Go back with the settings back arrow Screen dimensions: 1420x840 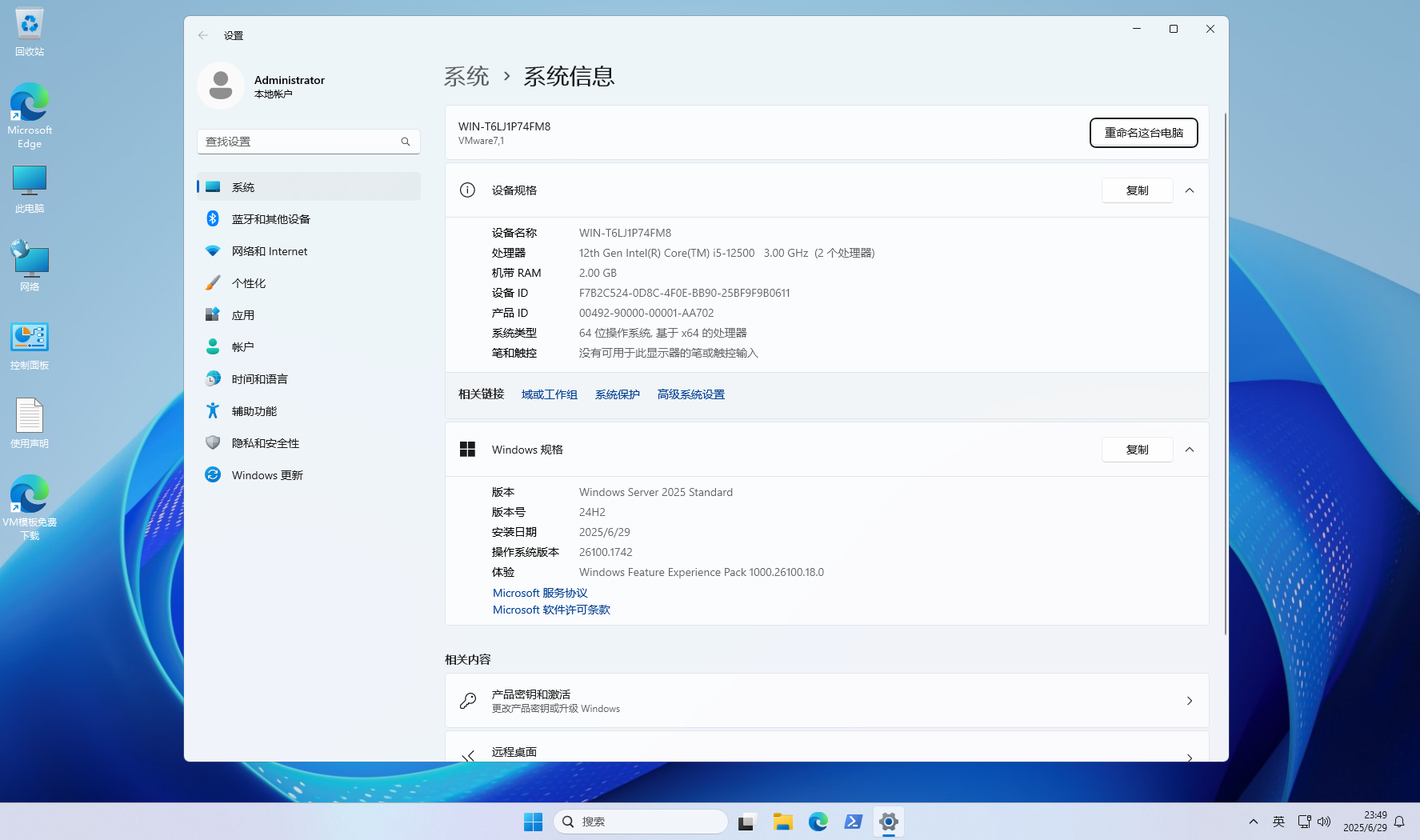click(x=203, y=35)
